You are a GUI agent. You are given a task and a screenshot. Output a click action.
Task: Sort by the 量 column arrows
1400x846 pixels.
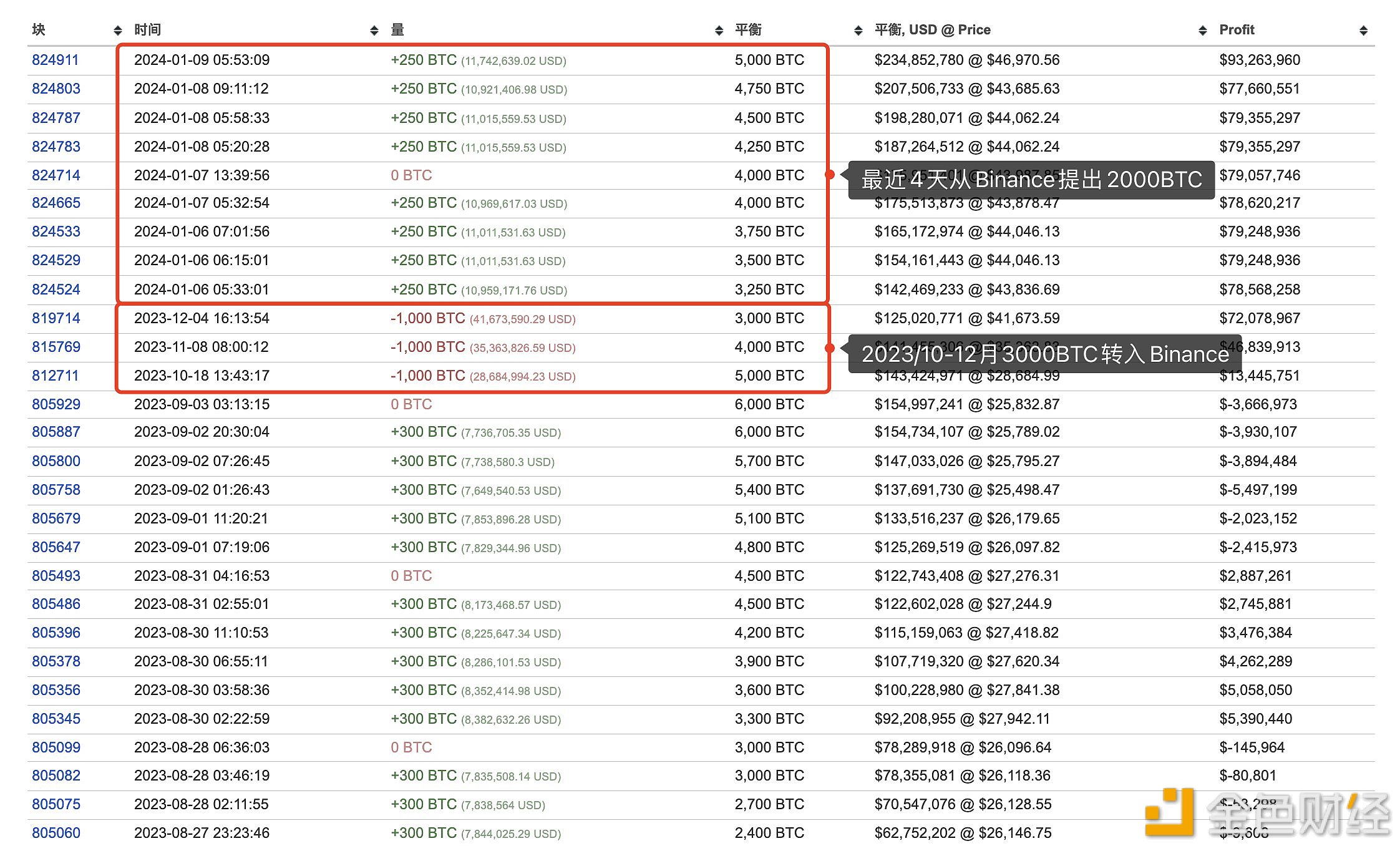[x=719, y=31]
